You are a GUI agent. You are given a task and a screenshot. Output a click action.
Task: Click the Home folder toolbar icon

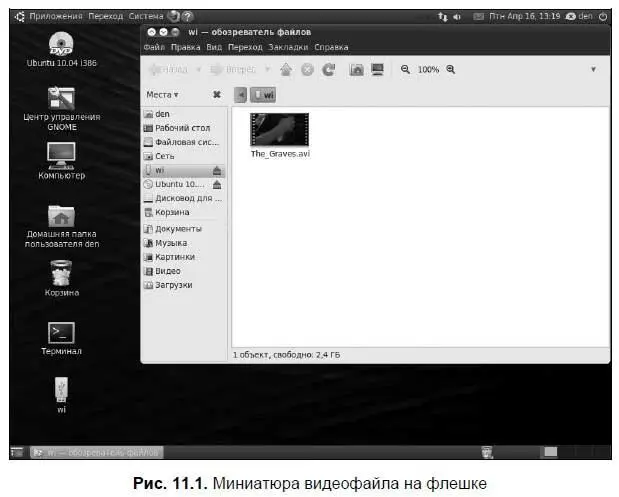(356, 70)
